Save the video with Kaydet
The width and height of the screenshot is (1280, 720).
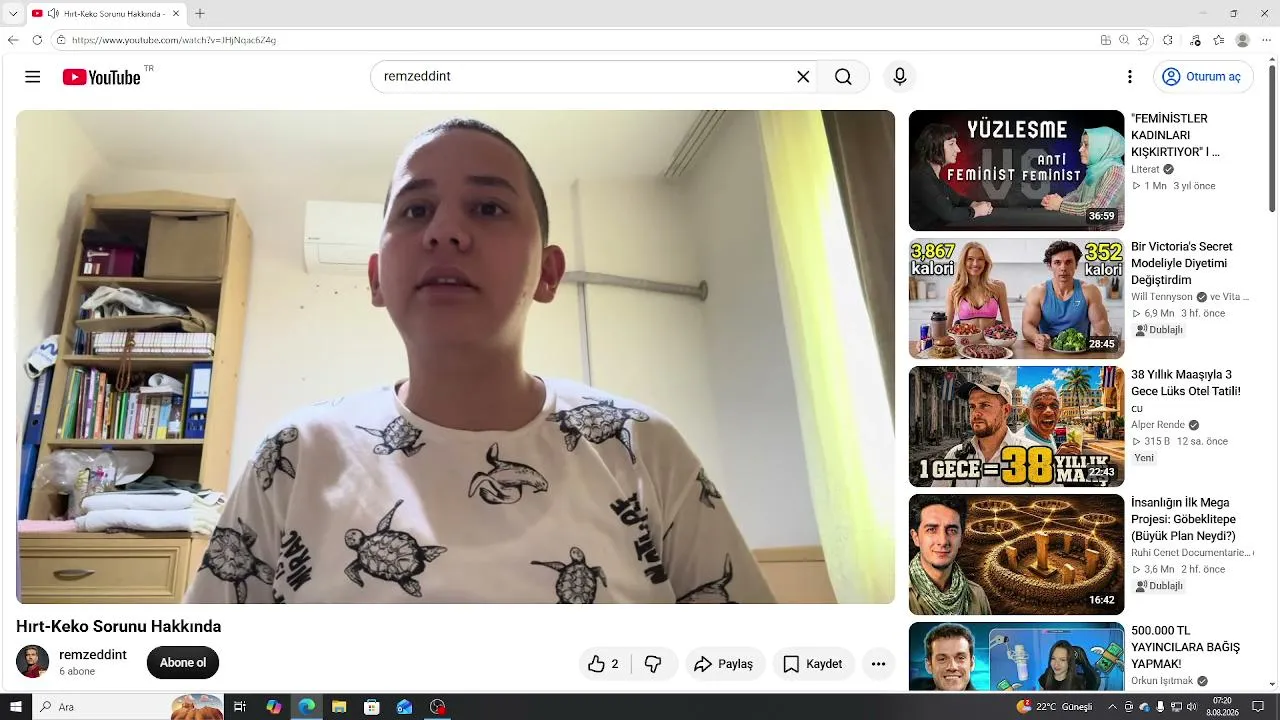[812, 664]
